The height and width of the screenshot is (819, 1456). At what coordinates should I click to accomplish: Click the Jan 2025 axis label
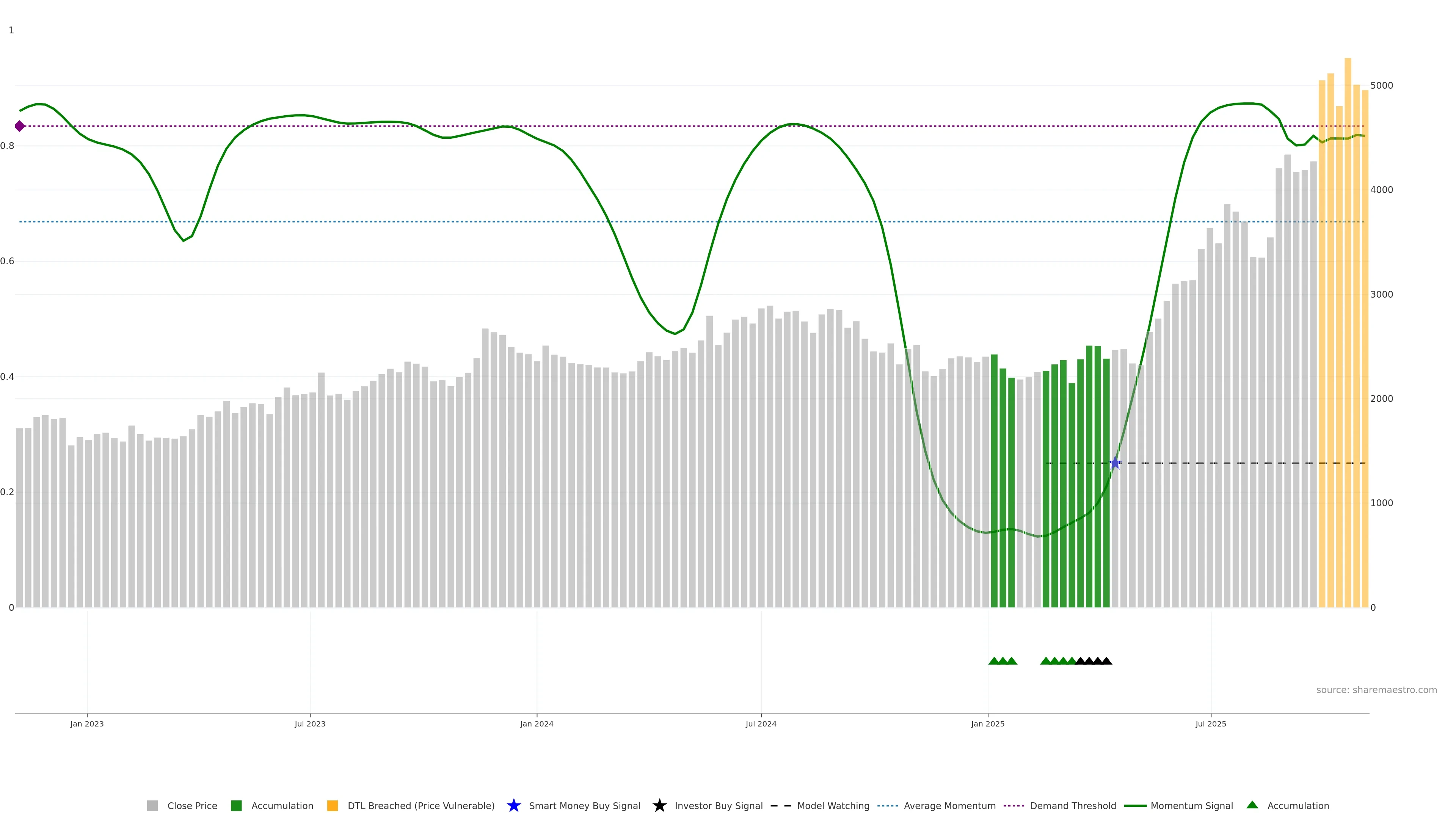pos(987,723)
